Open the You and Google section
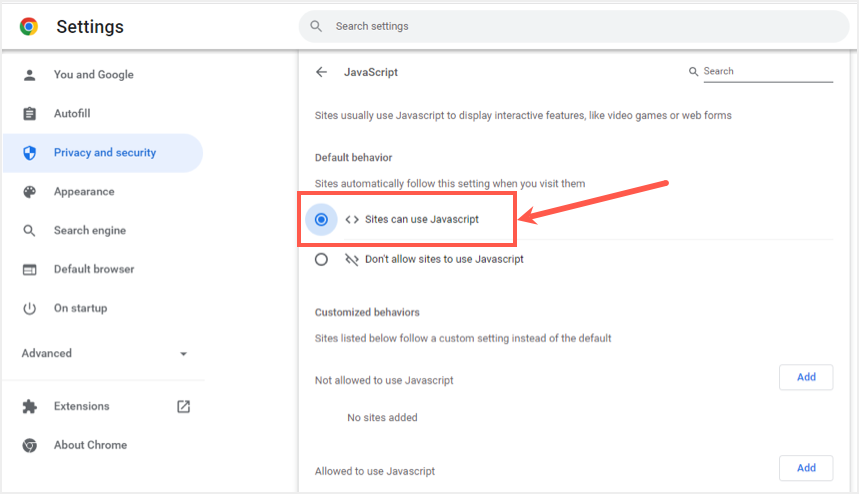Image resolution: width=859 pixels, height=494 pixels. [93, 75]
